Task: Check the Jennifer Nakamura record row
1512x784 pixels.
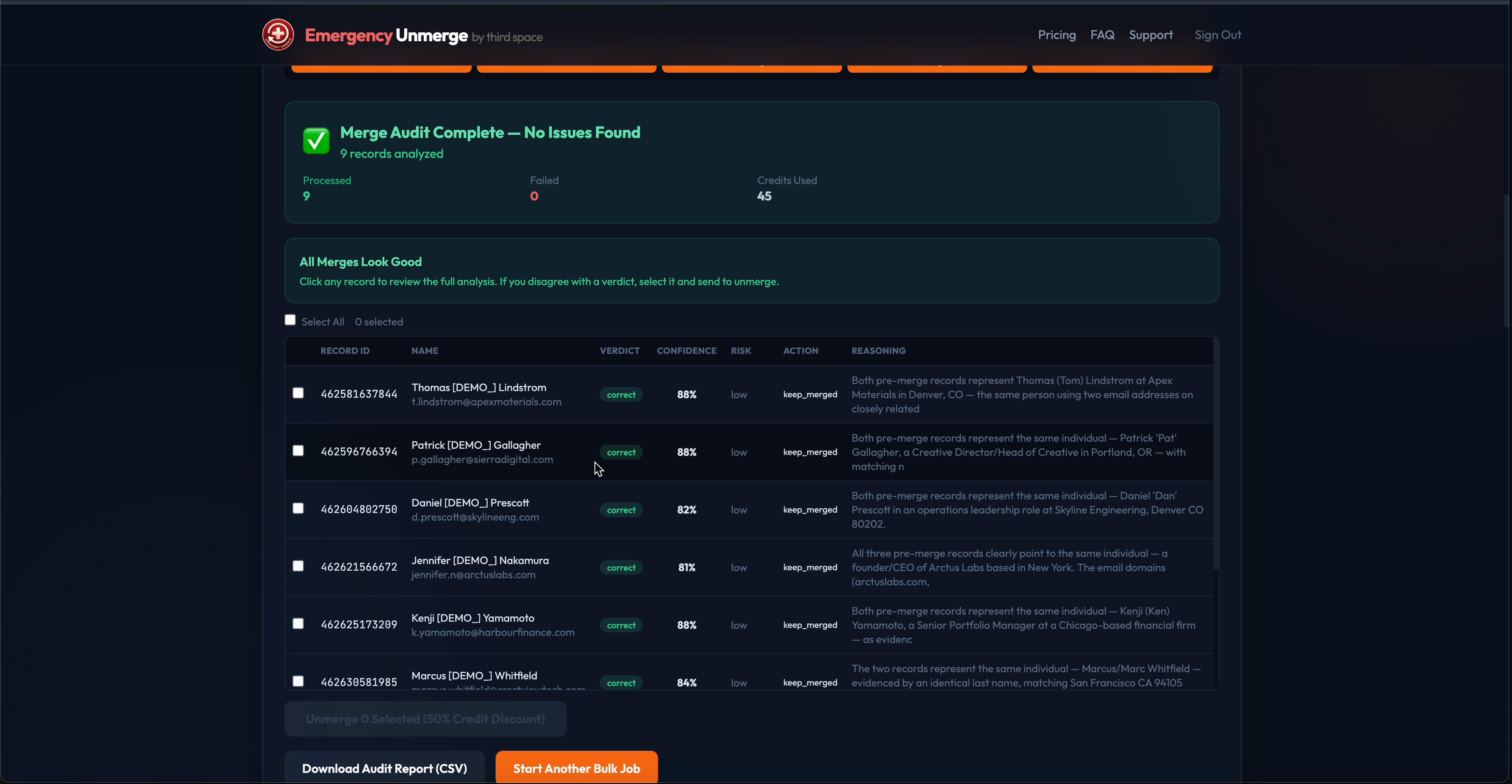Action: (298, 566)
